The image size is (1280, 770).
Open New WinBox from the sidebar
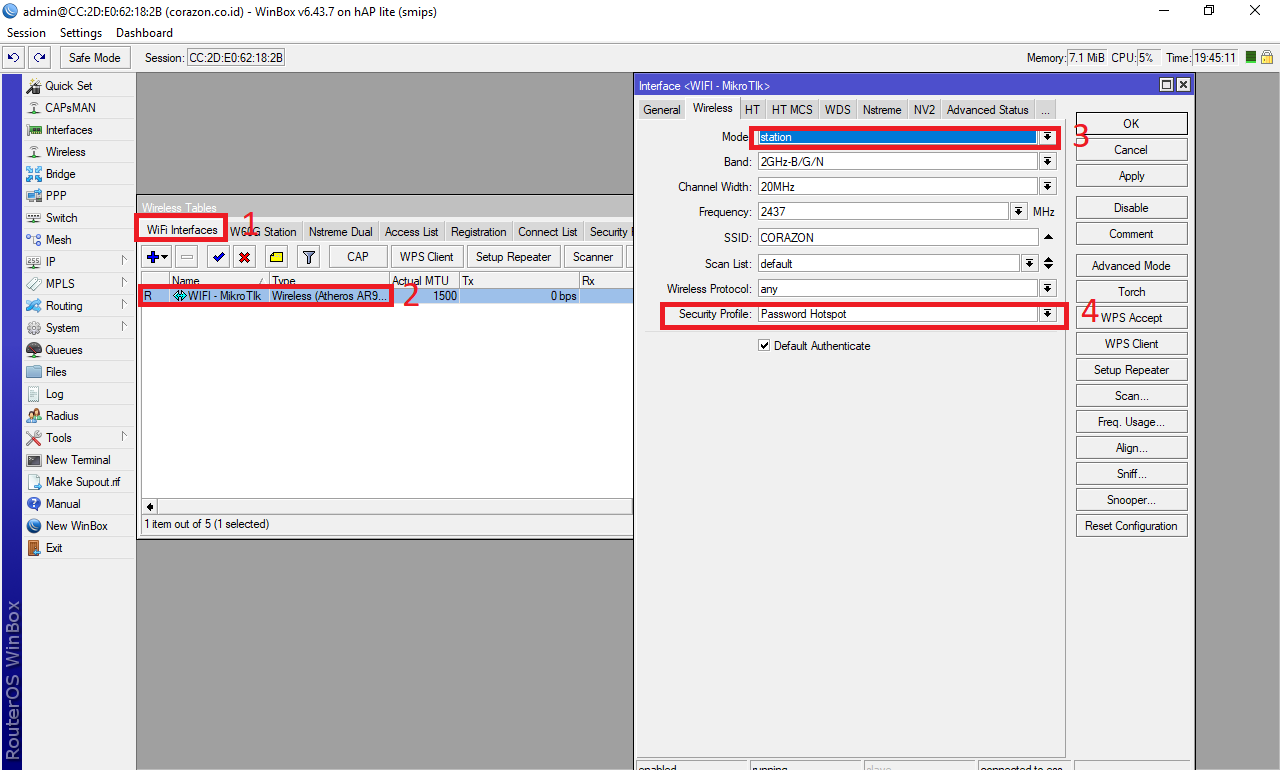[76, 526]
